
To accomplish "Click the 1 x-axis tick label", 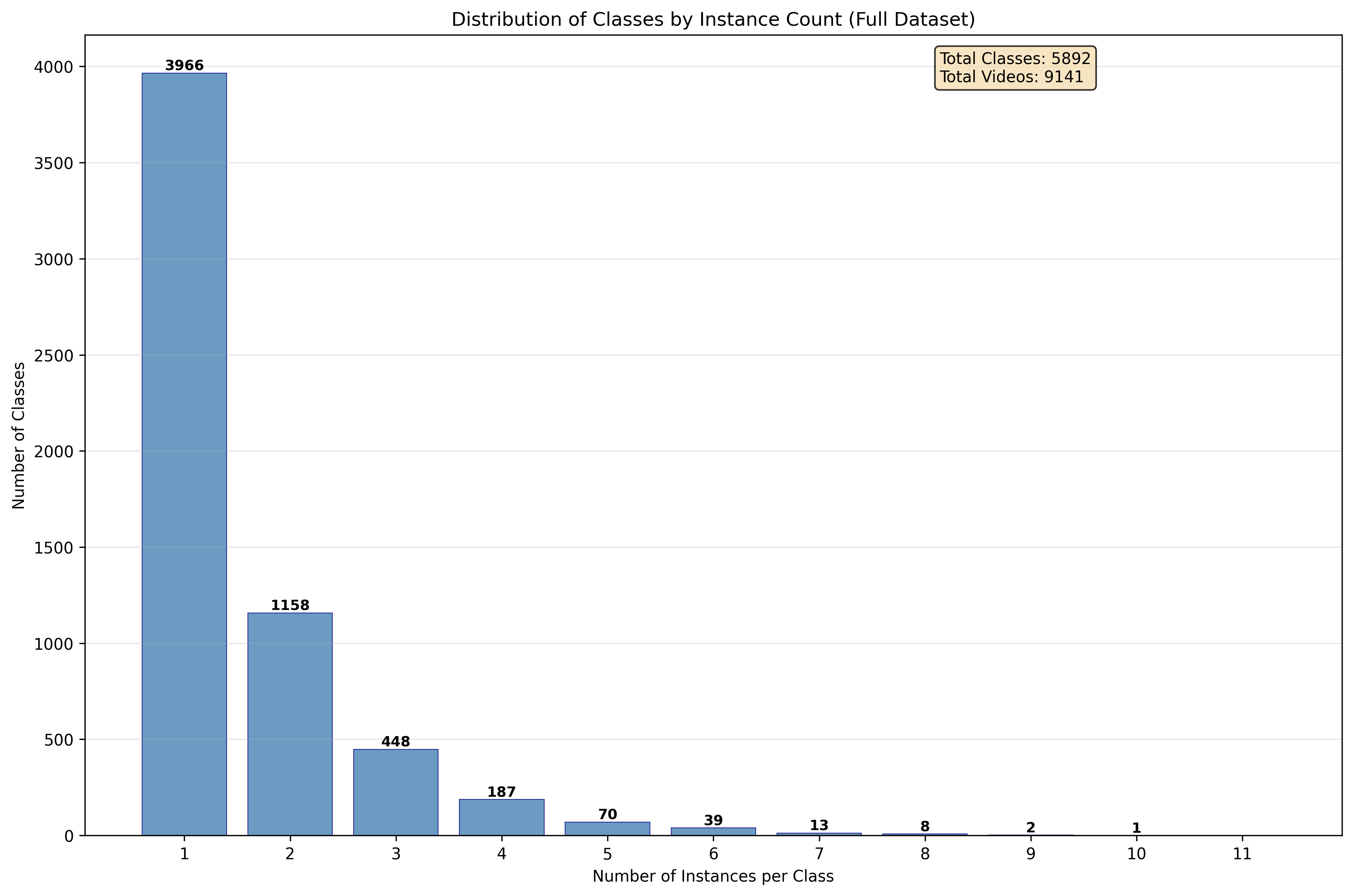I will (x=184, y=854).
